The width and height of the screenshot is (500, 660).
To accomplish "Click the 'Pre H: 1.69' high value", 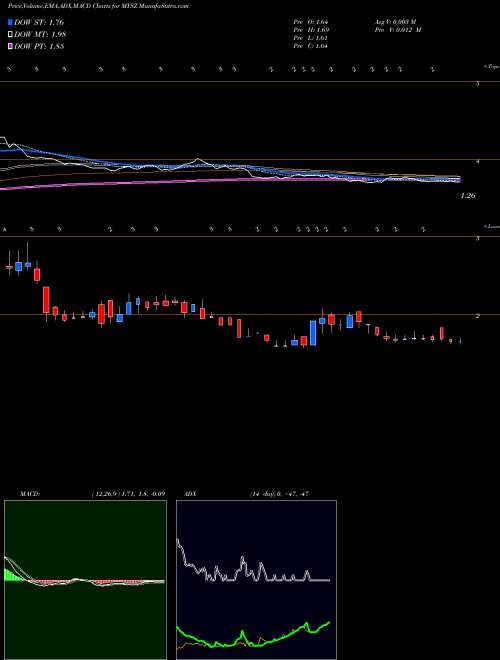I will (x=311, y=30).
